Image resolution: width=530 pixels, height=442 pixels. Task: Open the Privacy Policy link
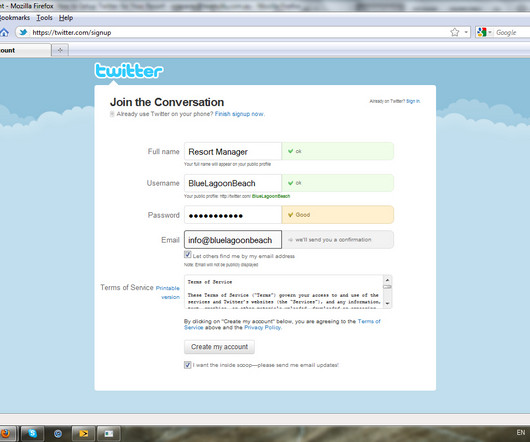coord(262,327)
